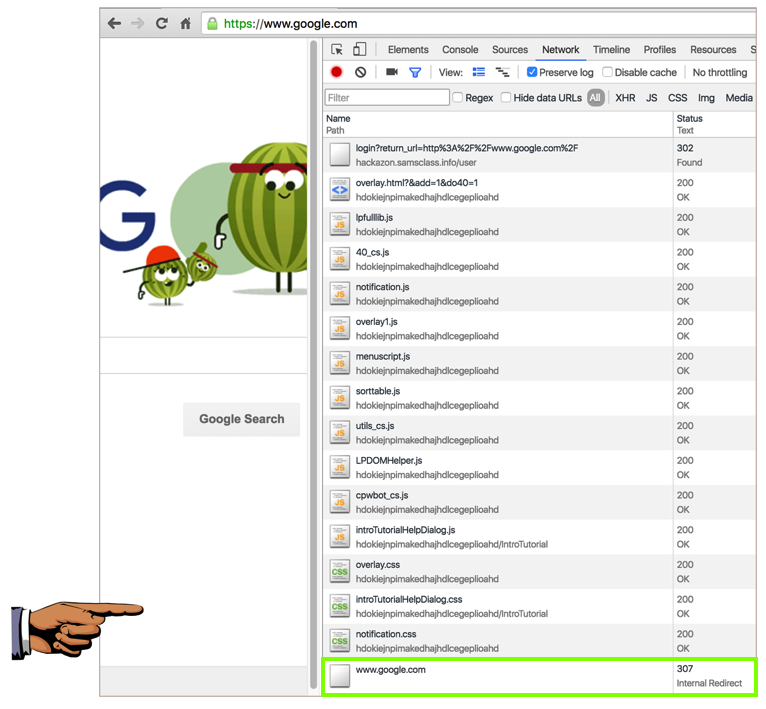The height and width of the screenshot is (709, 766).
Task: Open the Elements tab
Action: pos(408,50)
